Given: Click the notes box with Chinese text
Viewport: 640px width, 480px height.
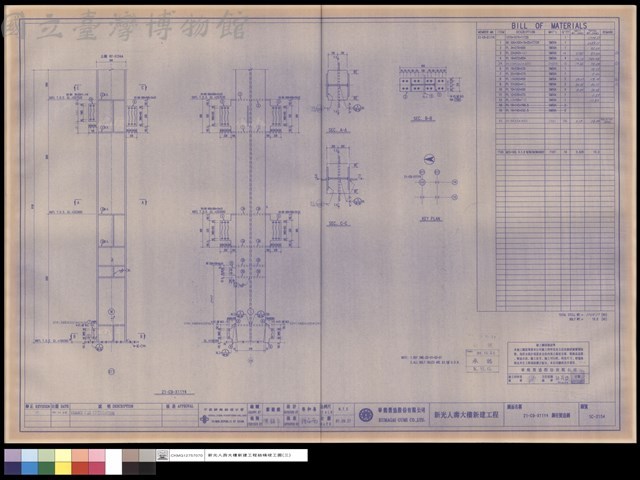Looking at the screenshot, I should tap(548, 362).
